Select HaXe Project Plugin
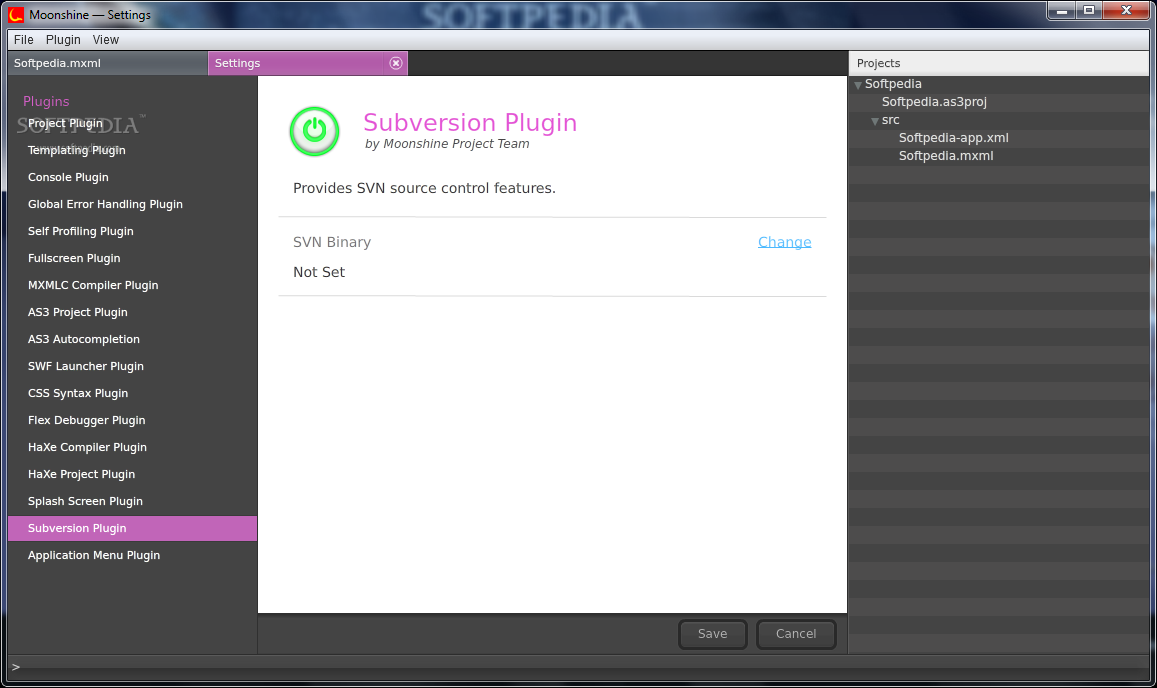Image resolution: width=1157 pixels, height=688 pixels. 132,475
